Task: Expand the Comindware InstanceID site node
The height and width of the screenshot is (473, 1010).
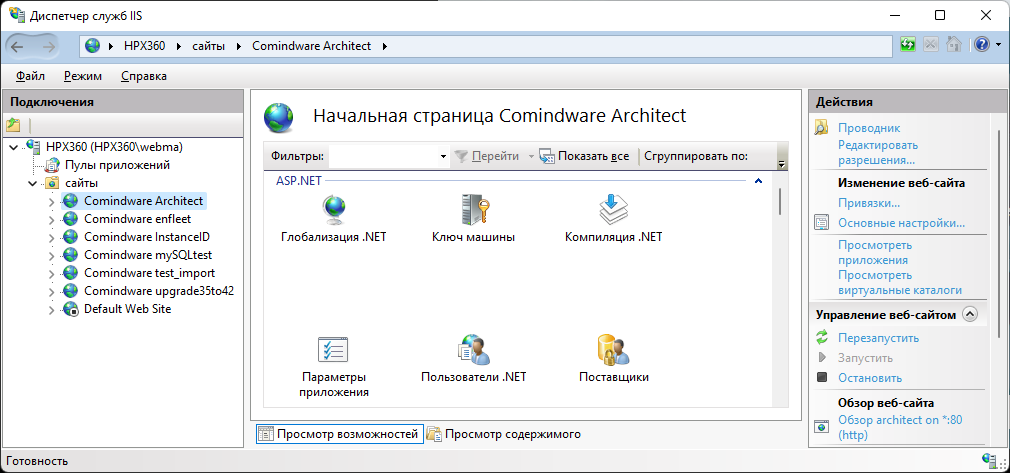Action: 52,238
